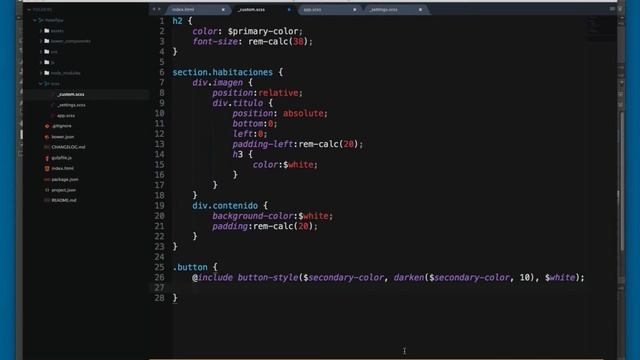Click the 'div.contenido' selector text
Viewport: 640px width, 360px height.
[x=225, y=206]
